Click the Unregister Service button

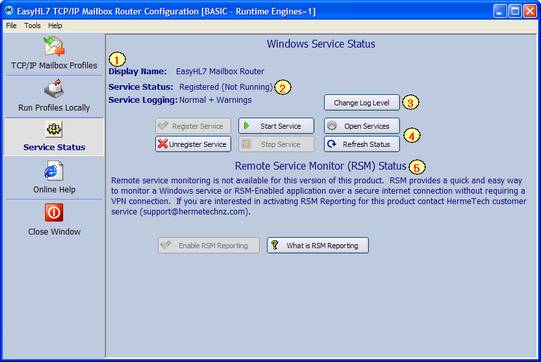pyautogui.click(x=193, y=144)
